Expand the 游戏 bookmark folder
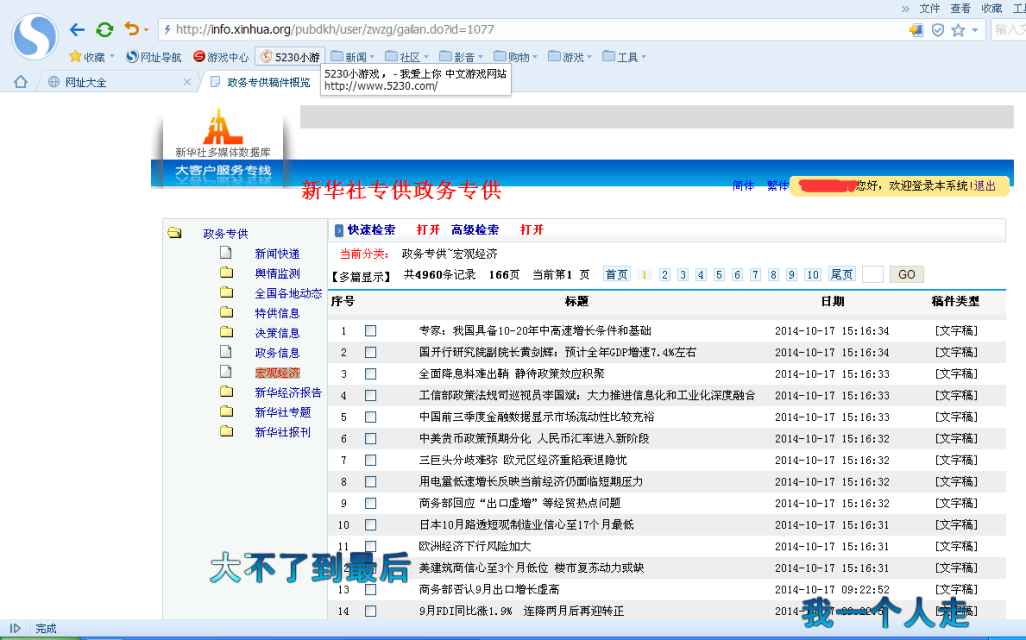The width and height of the screenshot is (1026, 640). (x=570, y=57)
